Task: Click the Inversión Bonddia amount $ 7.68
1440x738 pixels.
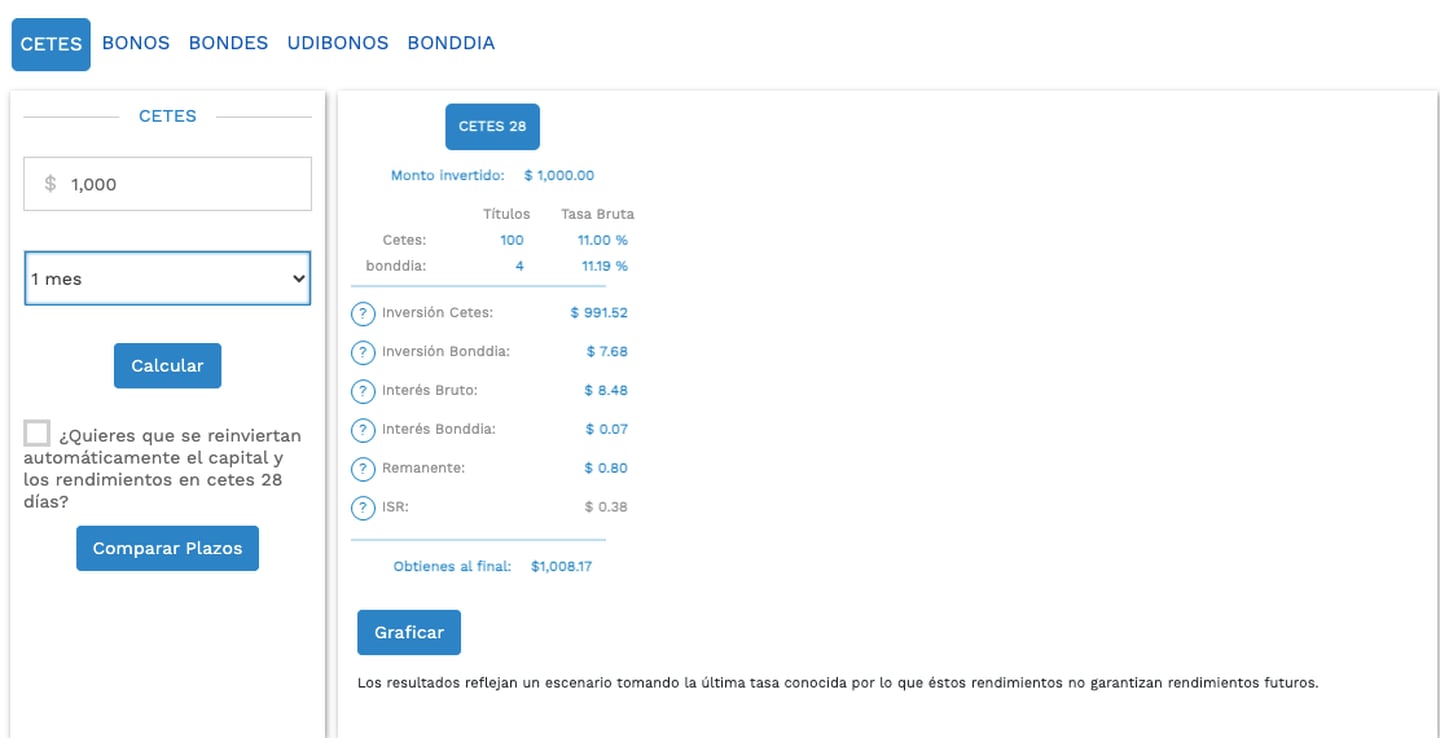Action: [607, 352]
